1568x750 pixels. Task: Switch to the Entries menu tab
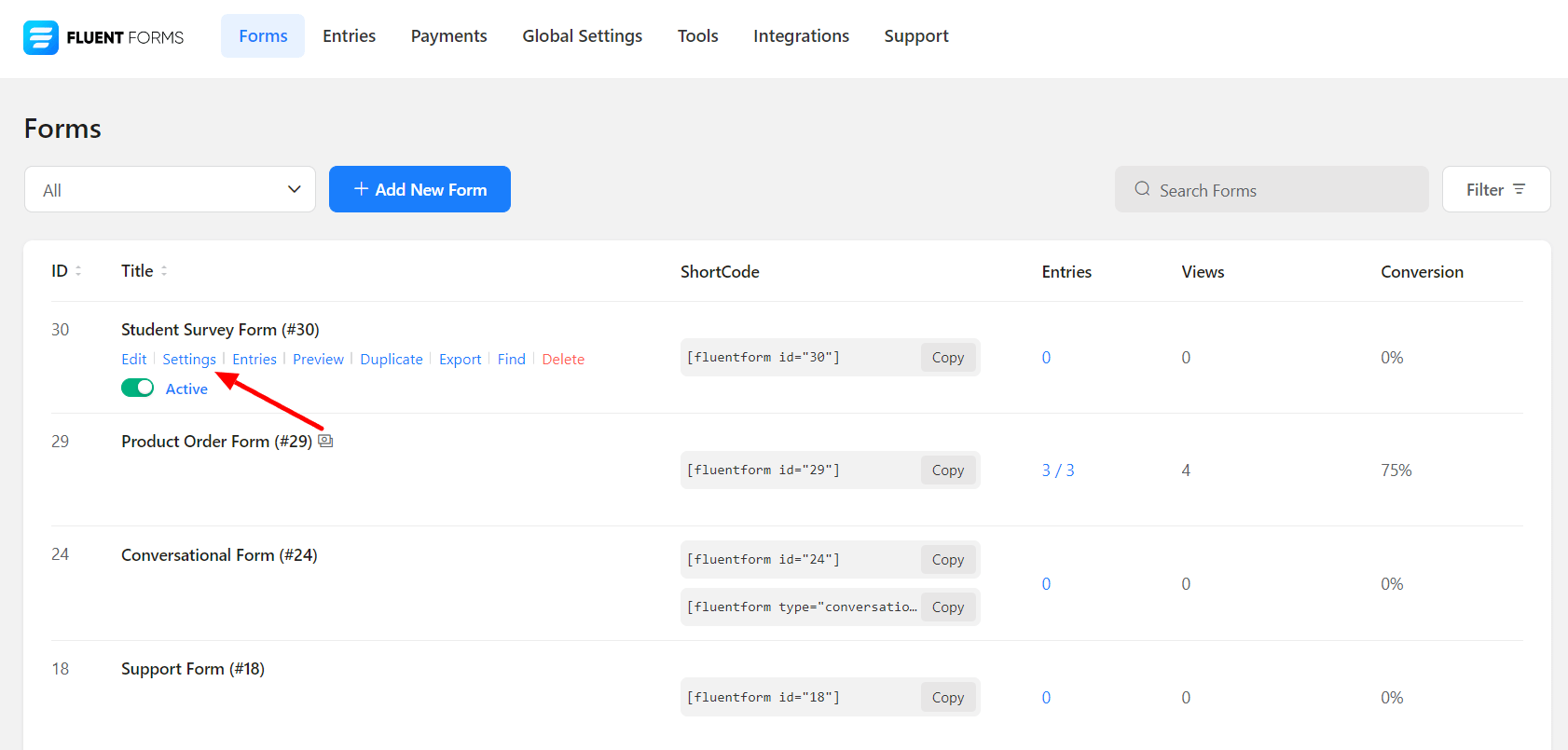click(349, 36)
